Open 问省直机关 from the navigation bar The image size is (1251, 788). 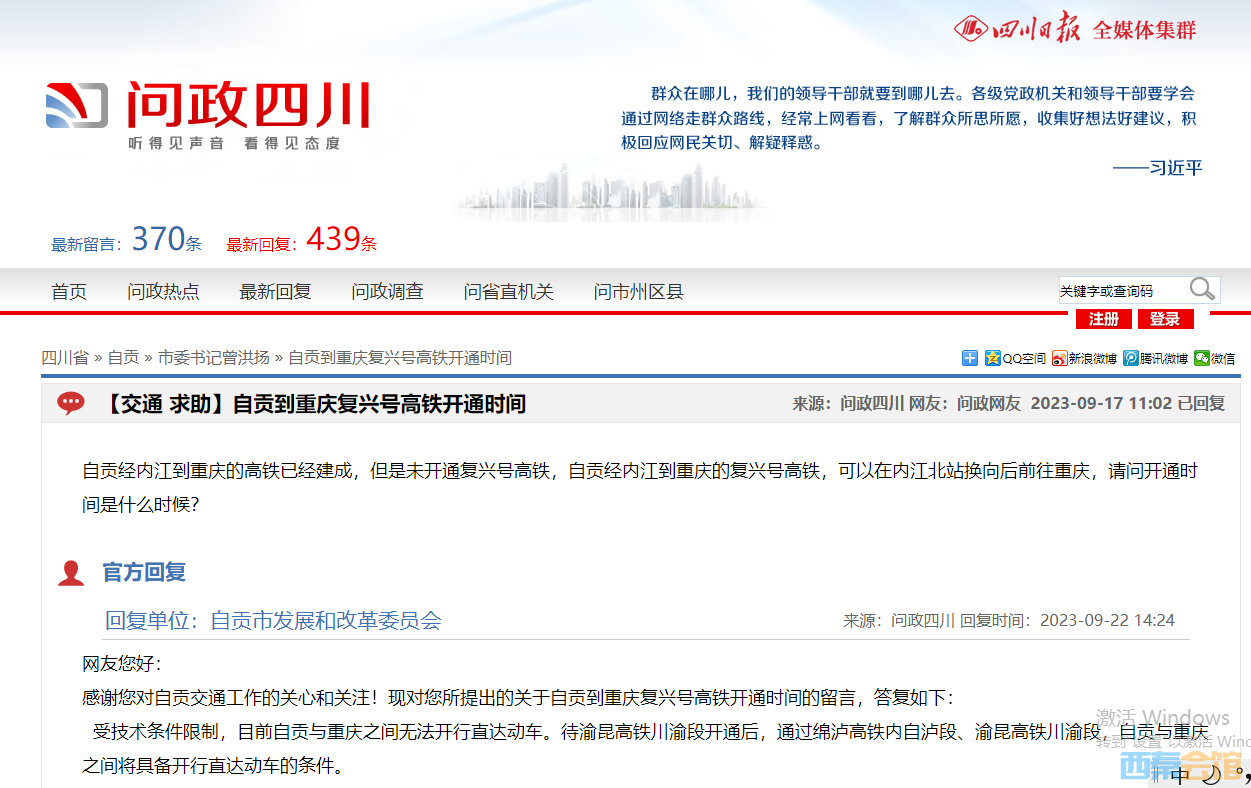508,292
